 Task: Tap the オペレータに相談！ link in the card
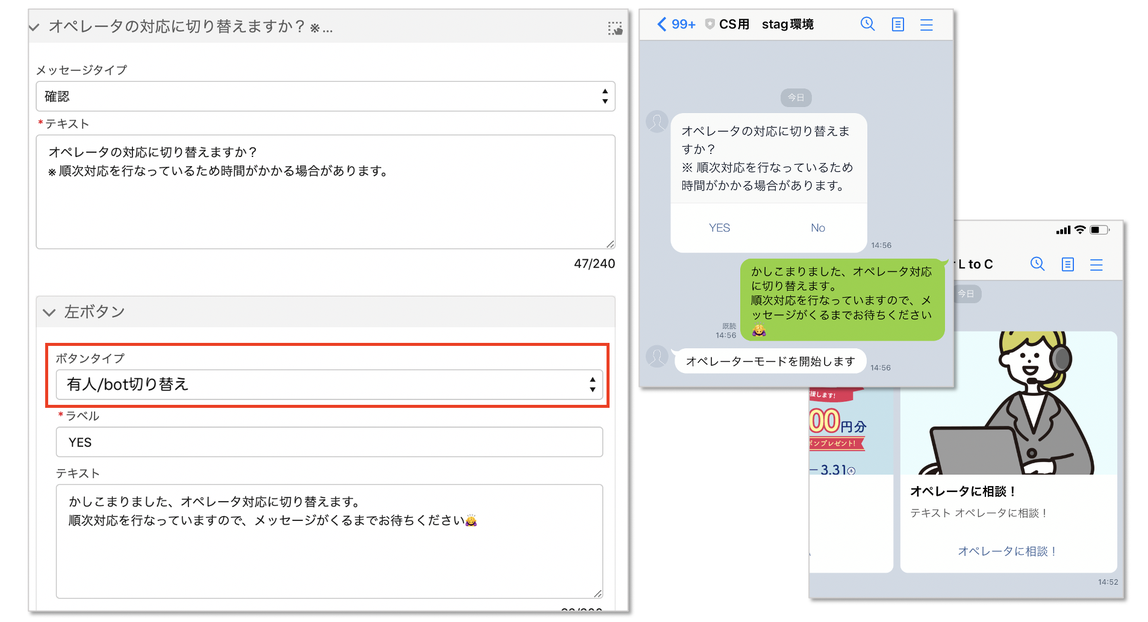coord(1008,551)
